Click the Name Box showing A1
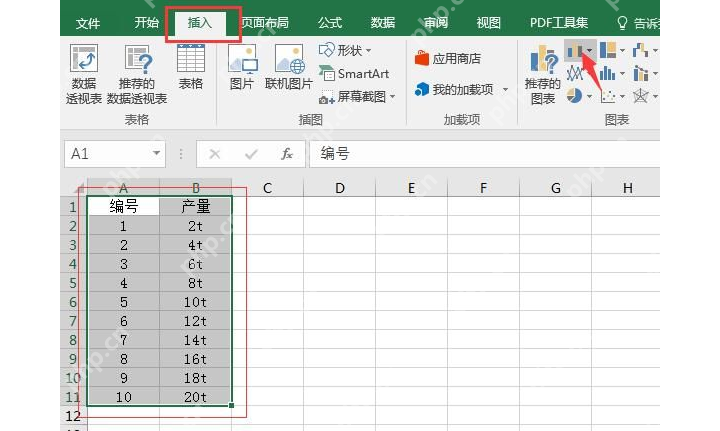 109,154
